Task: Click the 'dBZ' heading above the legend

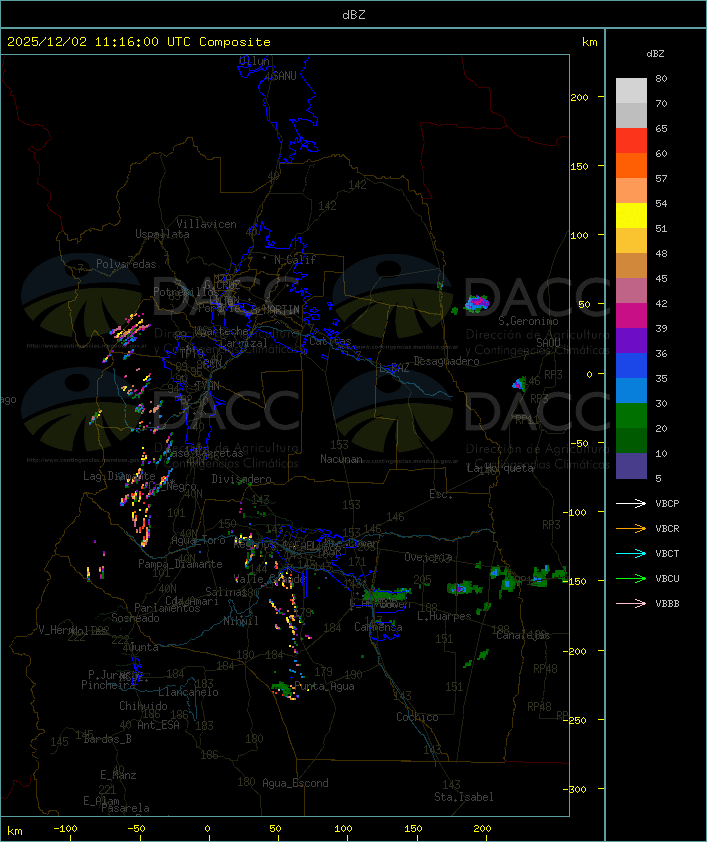Action: click(655, 54)
